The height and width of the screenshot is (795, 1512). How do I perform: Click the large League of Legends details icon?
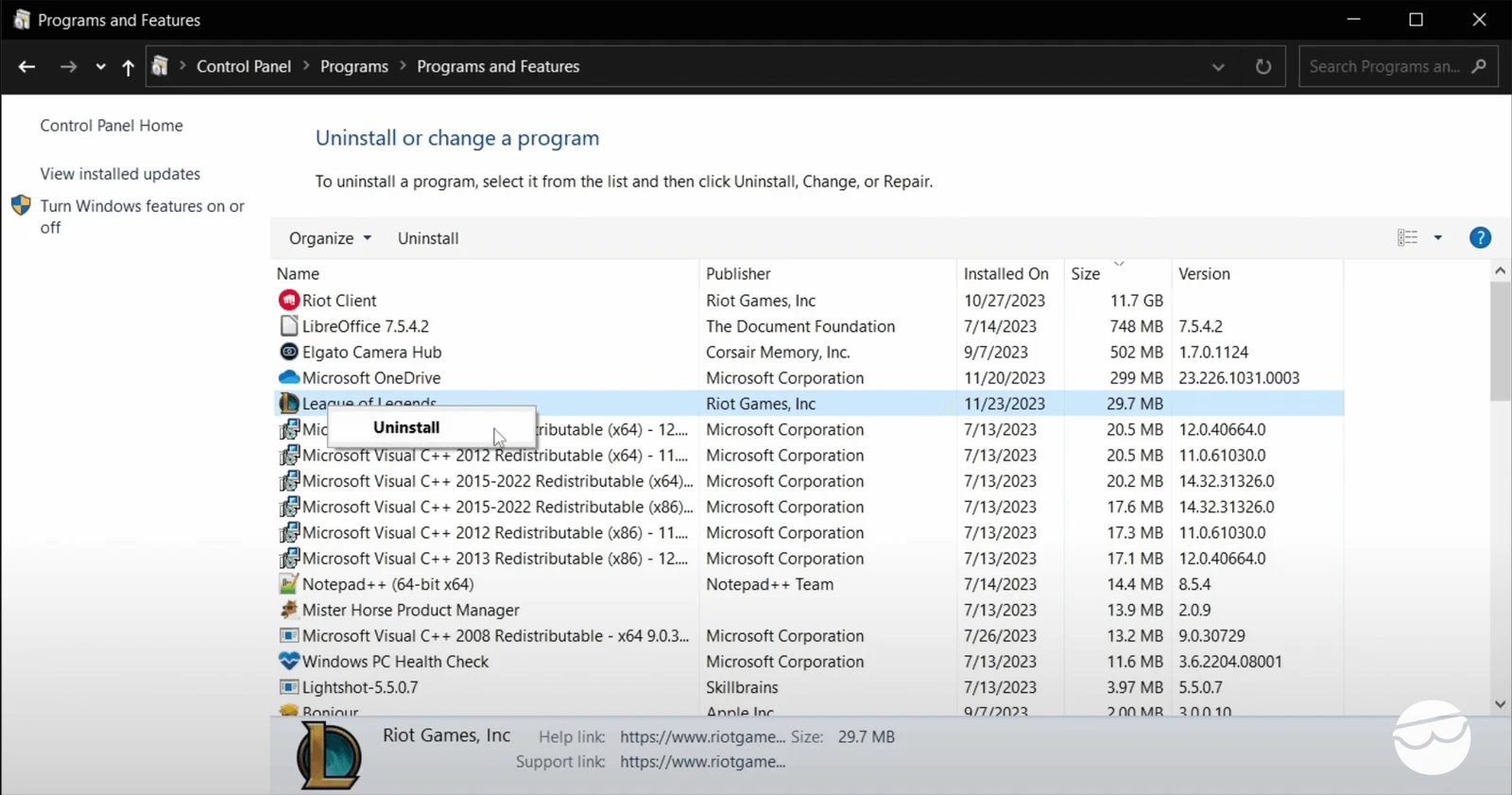329,755
